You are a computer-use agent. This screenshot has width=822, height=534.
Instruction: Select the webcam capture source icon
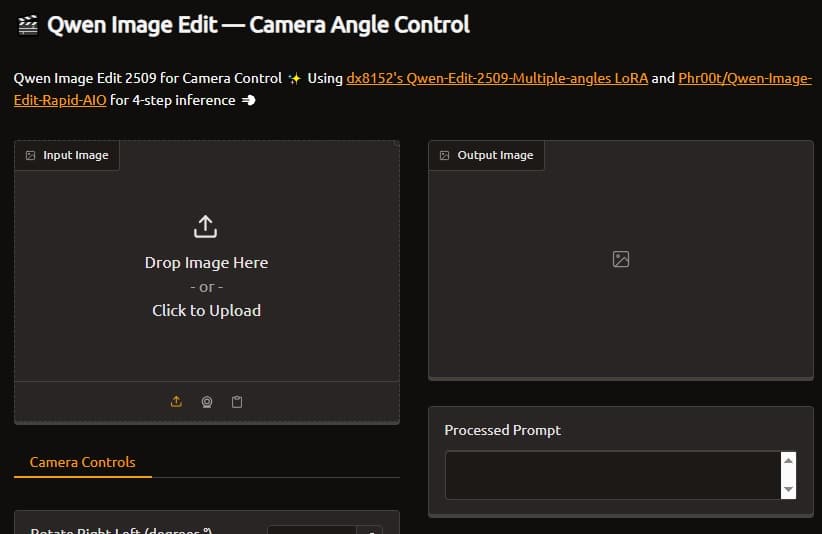click(206, 402)
